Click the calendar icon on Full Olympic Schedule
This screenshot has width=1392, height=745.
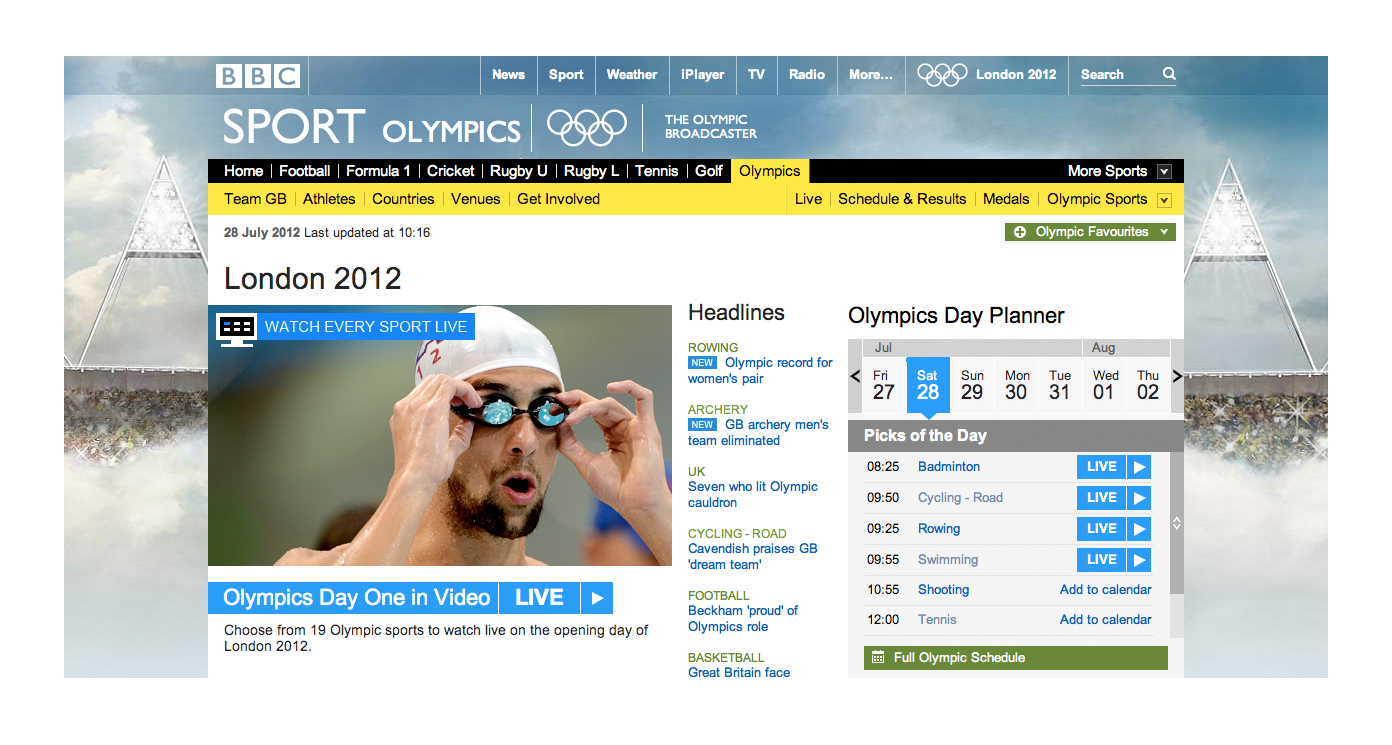[x=878, y=658]
